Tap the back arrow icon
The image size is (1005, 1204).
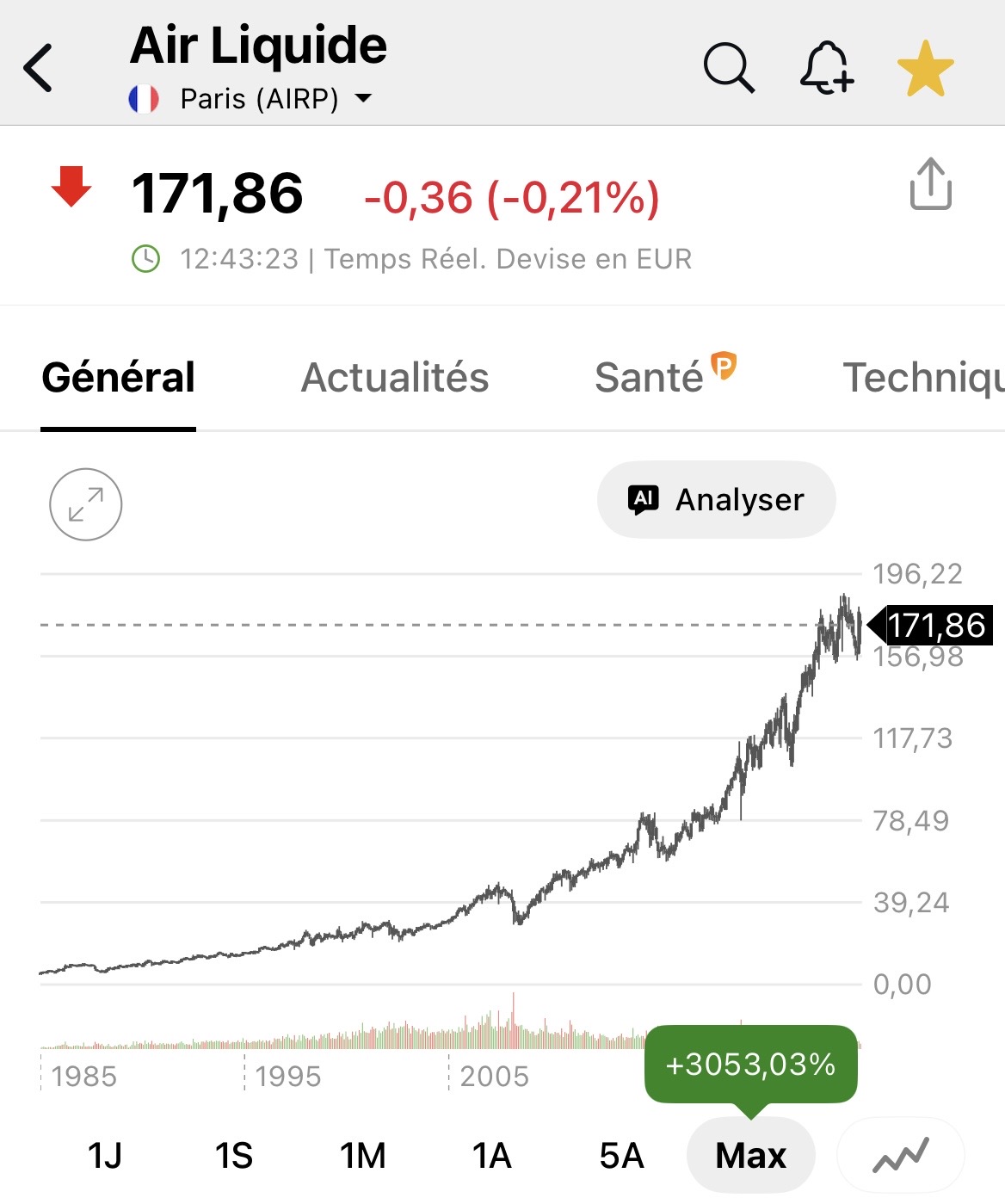point(39,67)
